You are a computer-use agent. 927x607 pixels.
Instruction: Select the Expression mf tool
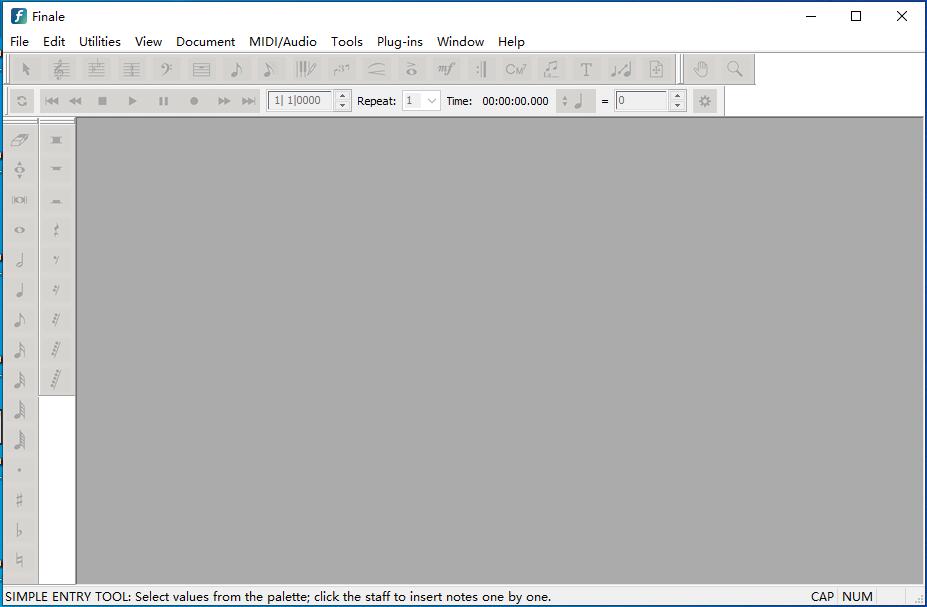(x=446, y=69)
